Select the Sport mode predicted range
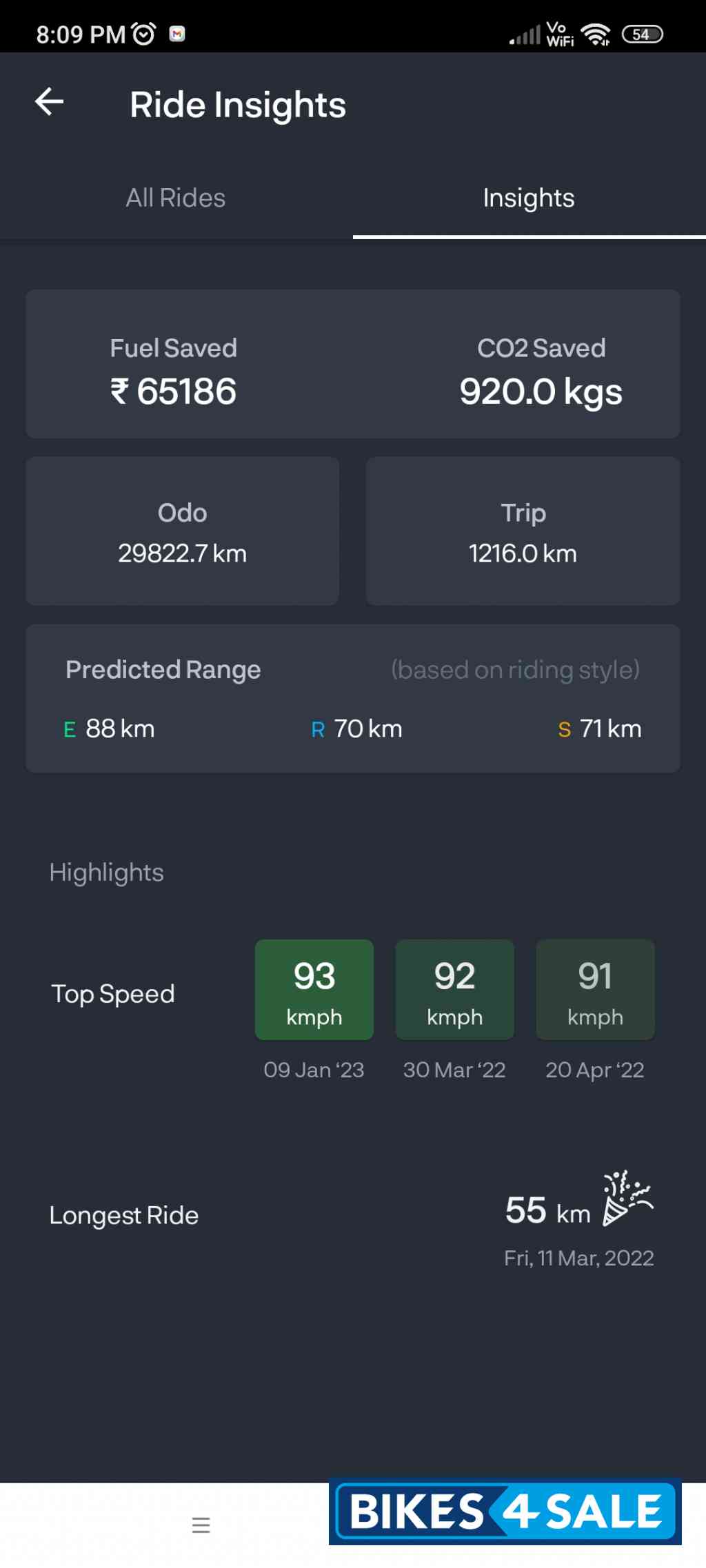Image resolution: width=706 pixels, height=1568 pixels. [x=600, y=729]
